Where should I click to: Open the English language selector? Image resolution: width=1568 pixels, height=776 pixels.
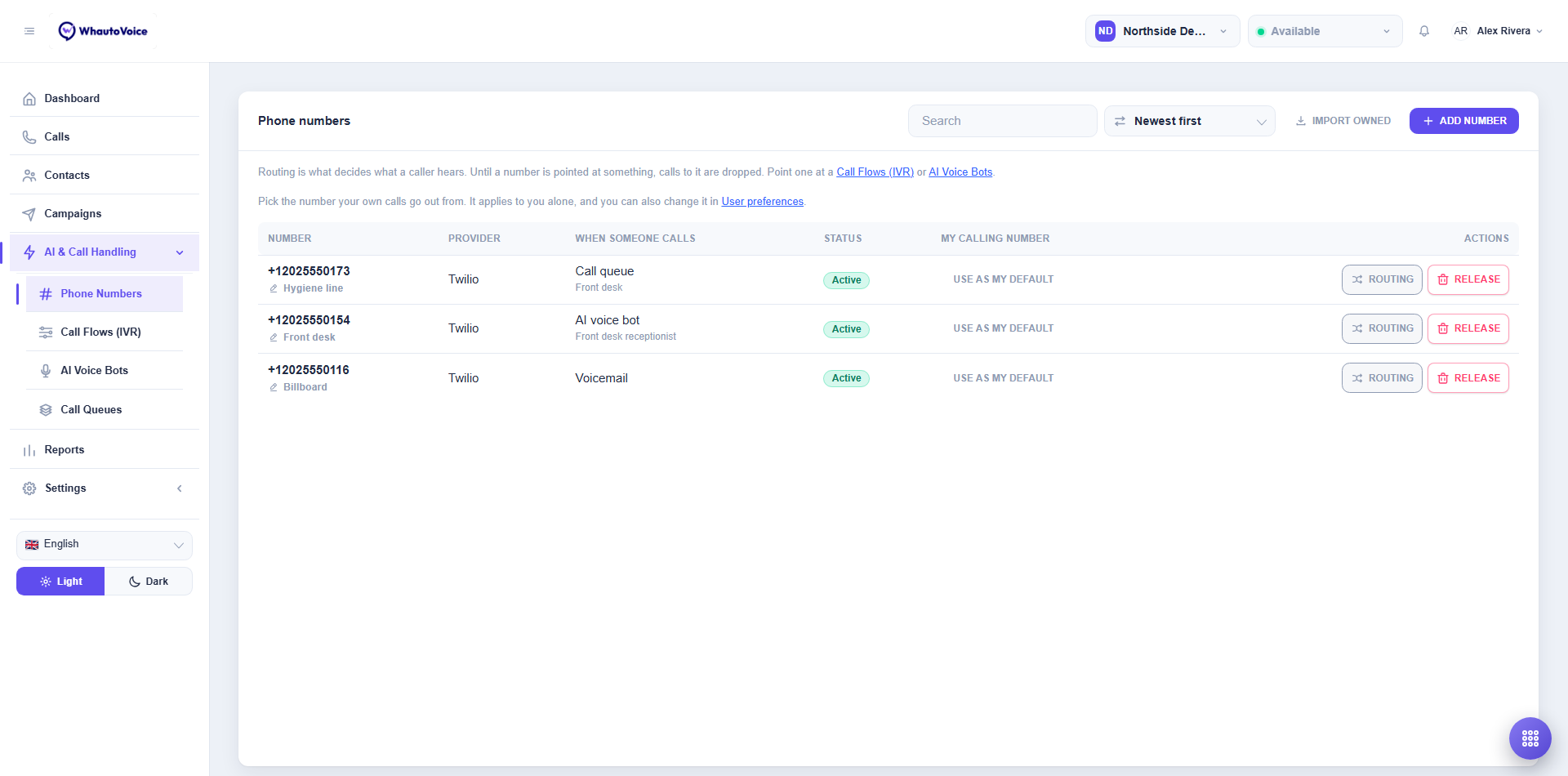pos(105,545)
